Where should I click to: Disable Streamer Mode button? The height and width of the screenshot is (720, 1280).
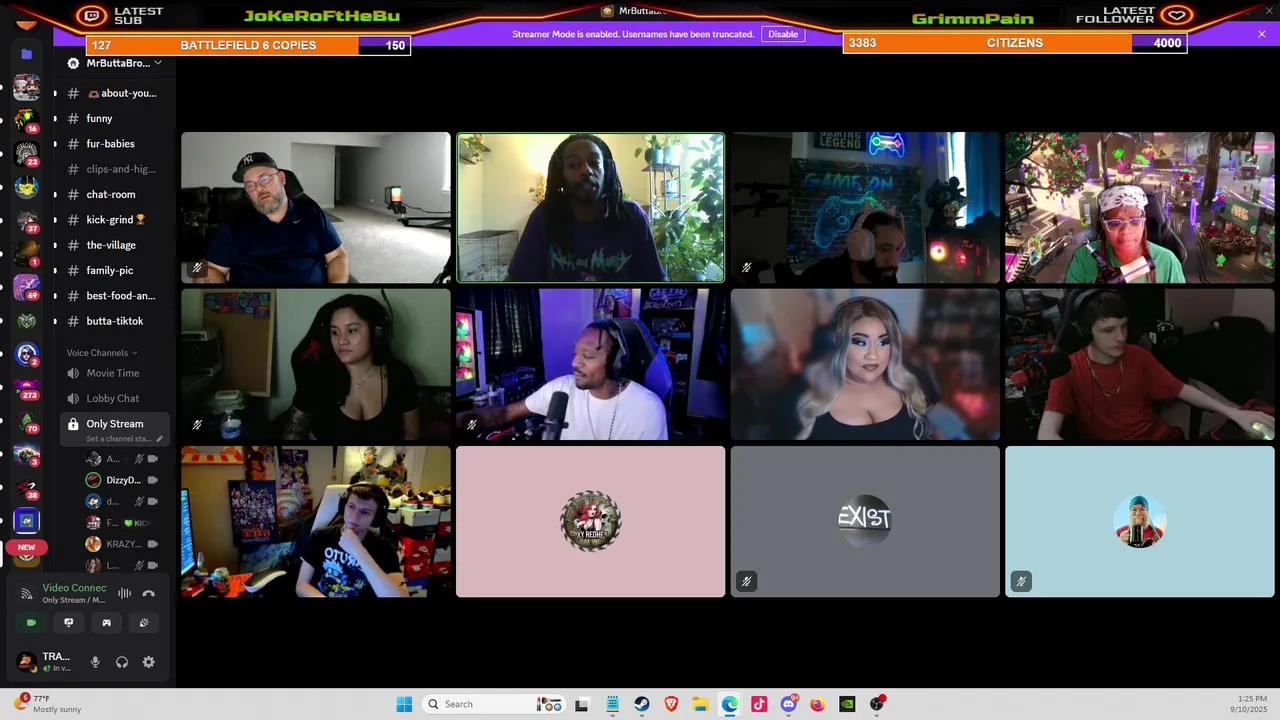[x=783, y=34]
